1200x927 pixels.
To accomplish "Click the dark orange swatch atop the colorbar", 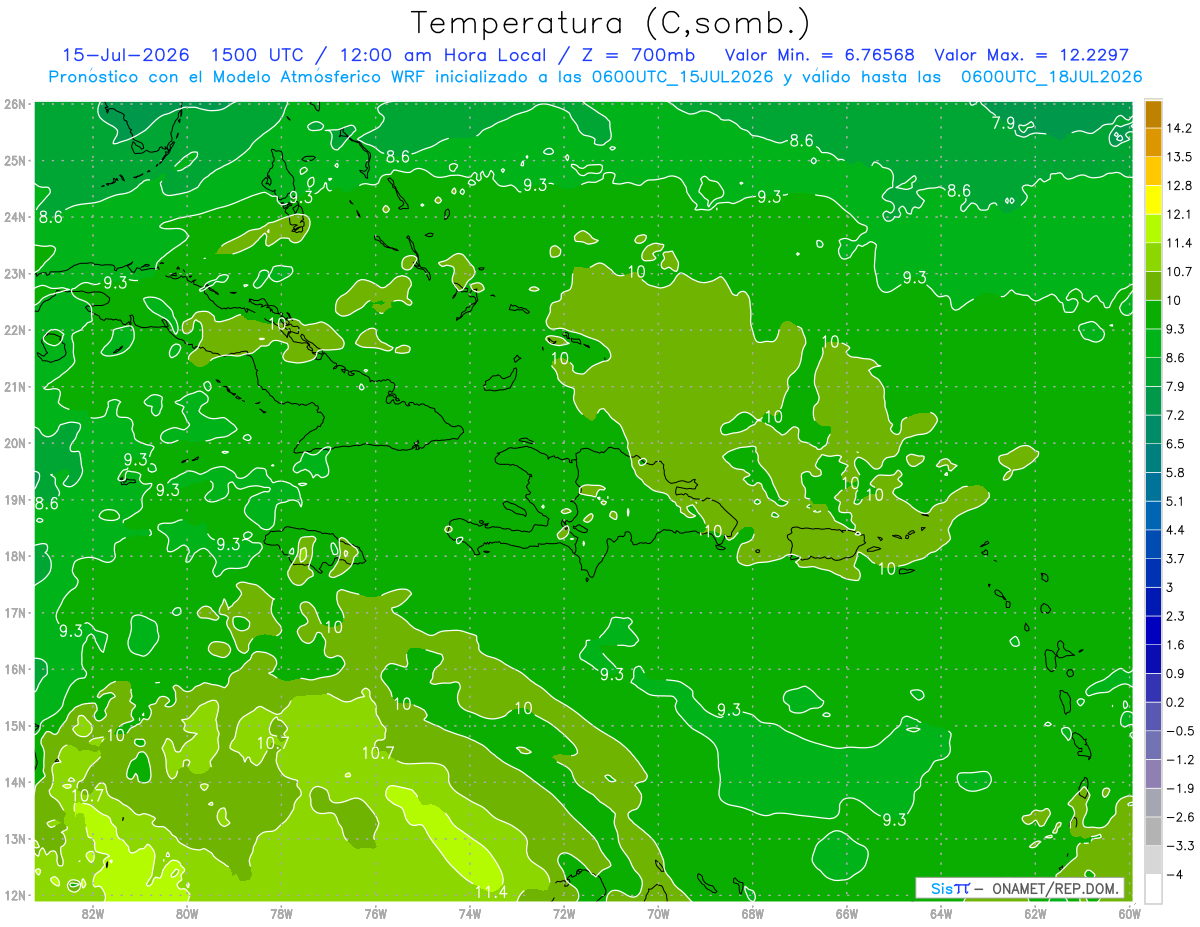I will [1153, 115].
